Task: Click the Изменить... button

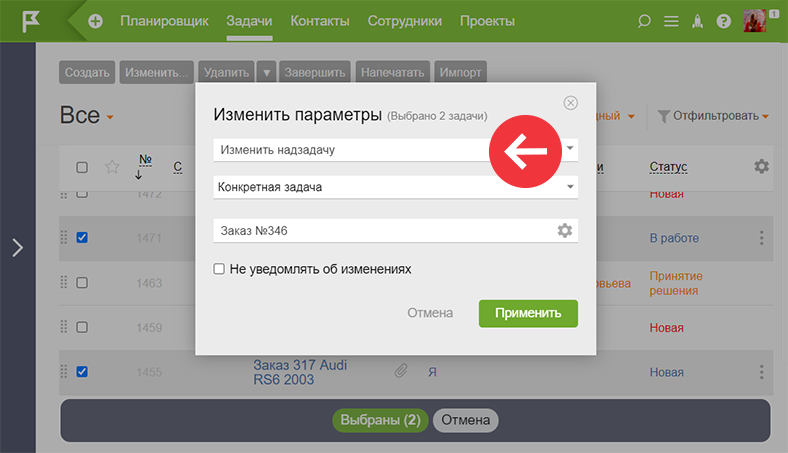Action: [156, 72]
